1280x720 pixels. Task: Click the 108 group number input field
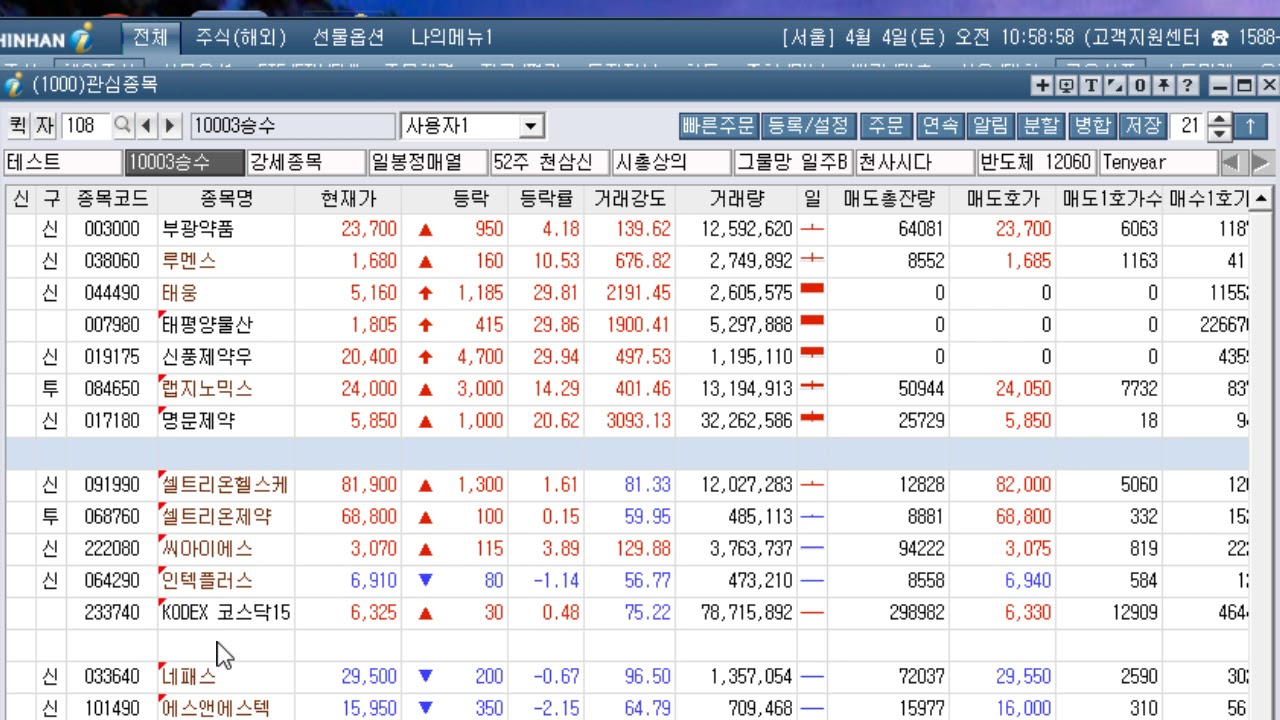86,126
